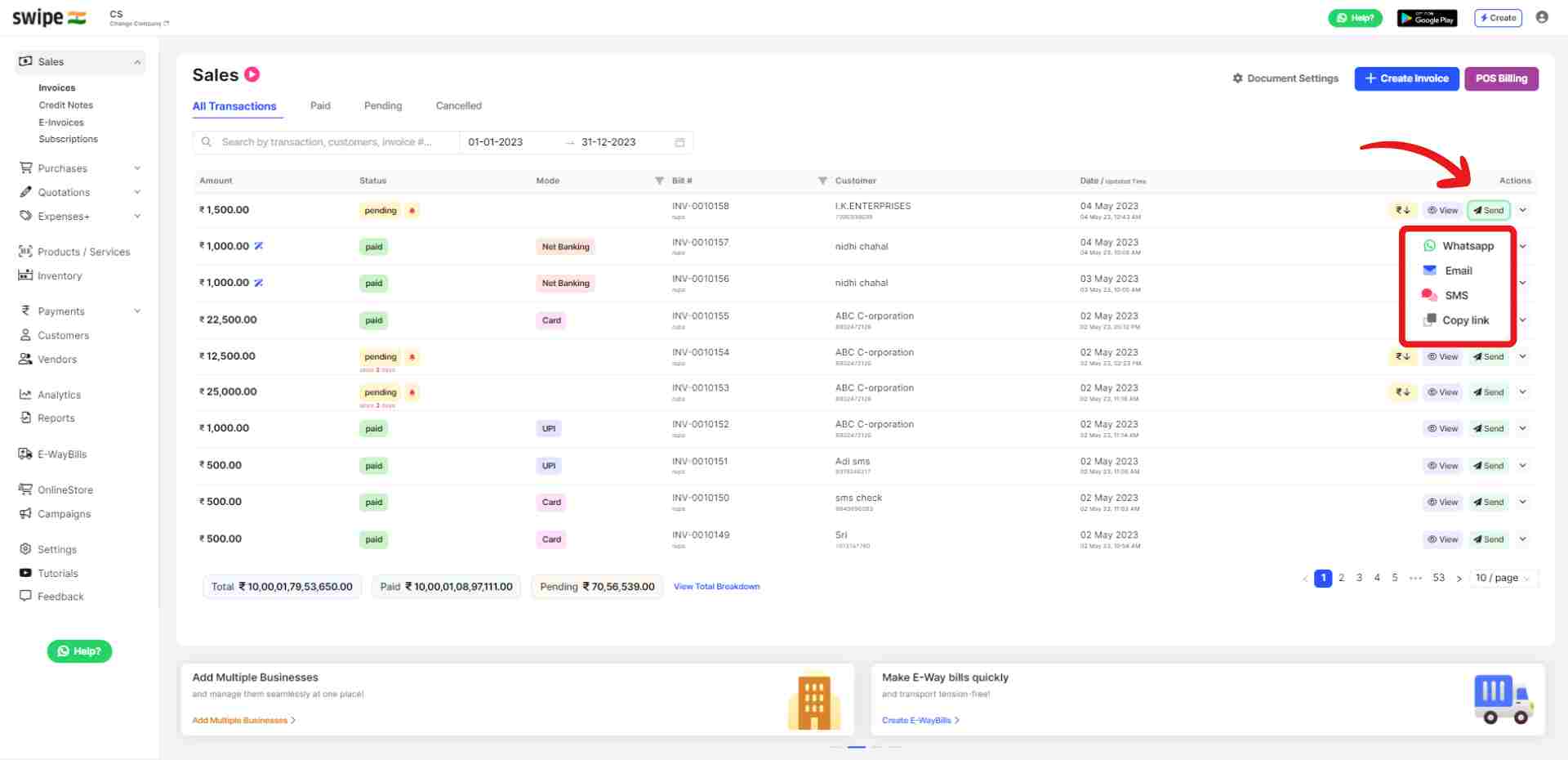The height and width of the screenshot is (760, 1568).
Task: Open E-WayBills in the sidebar
Action: [53, 454]
